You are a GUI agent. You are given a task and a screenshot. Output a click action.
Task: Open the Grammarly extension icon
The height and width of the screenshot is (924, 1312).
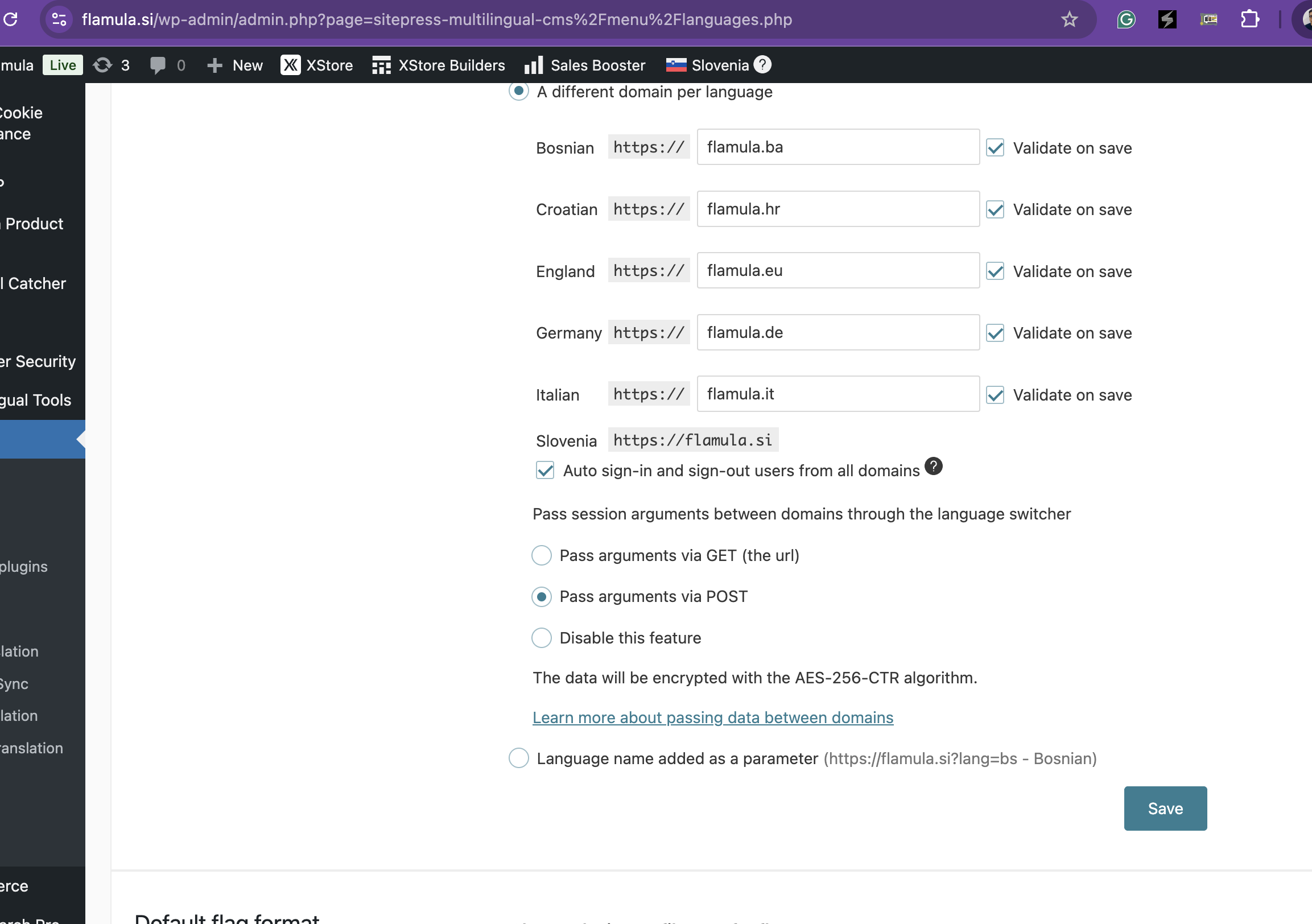(x=1126, y=19)
